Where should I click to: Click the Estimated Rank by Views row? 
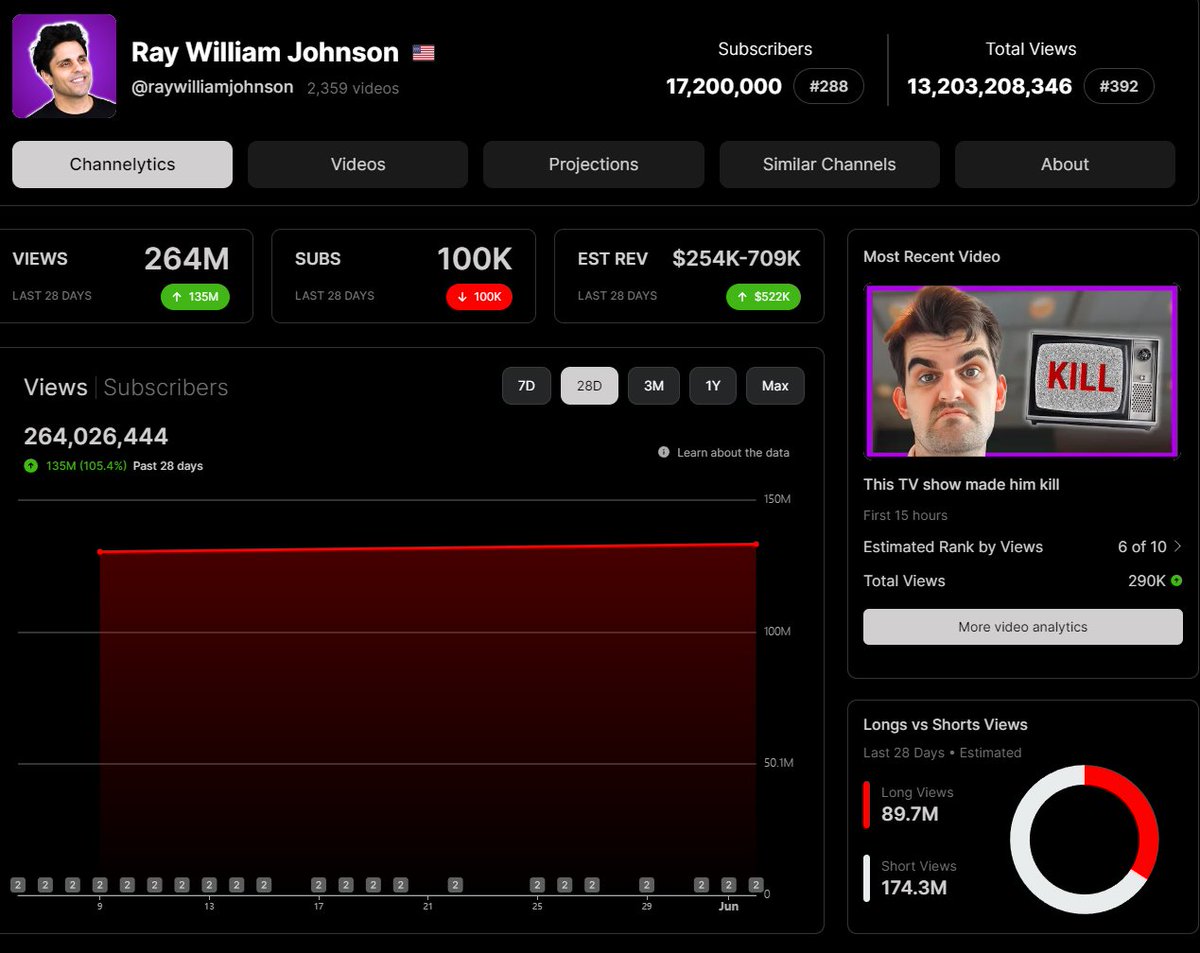[x=1022, y=547]
